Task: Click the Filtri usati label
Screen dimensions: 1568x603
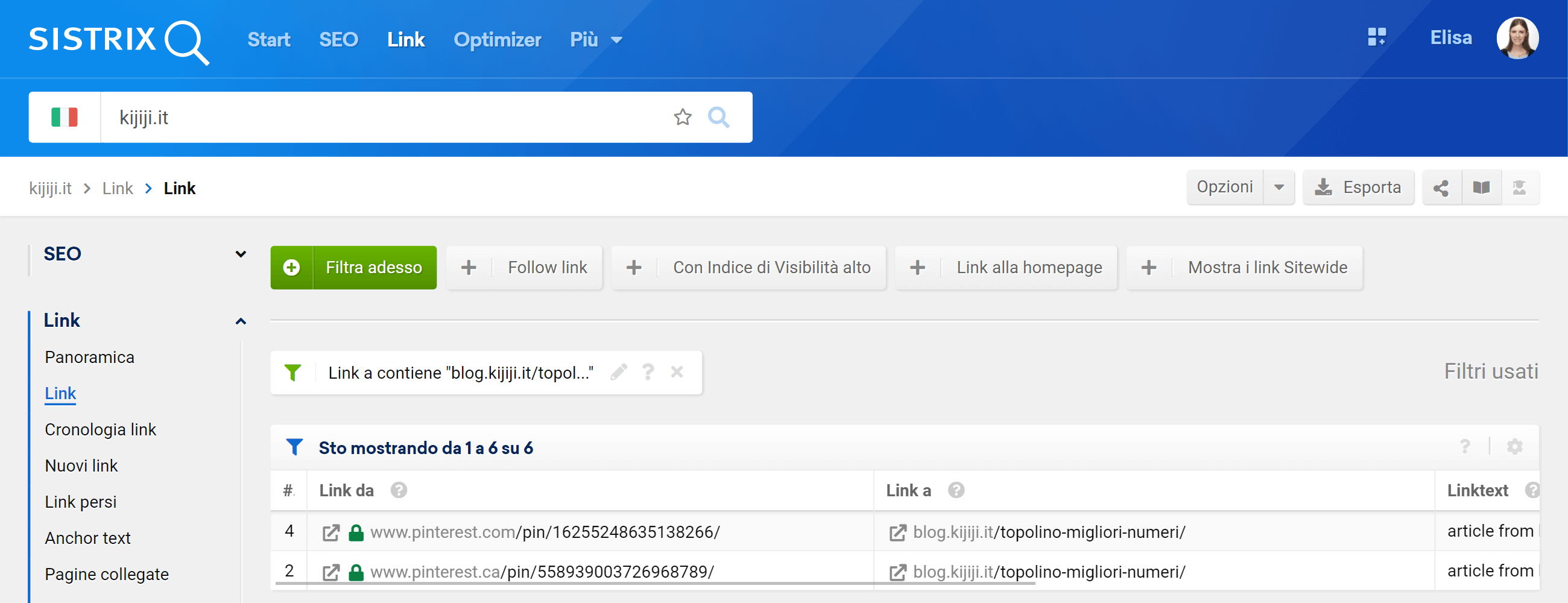Action: (x=1491, y=372)
